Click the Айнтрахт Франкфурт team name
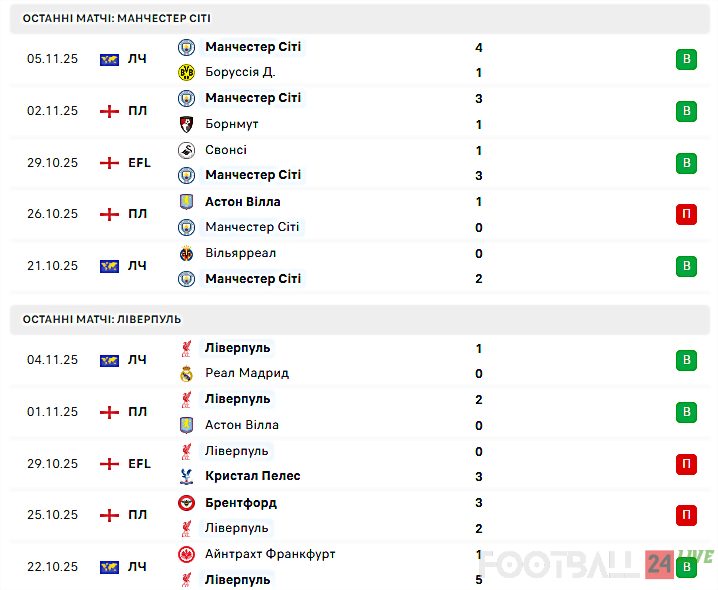 pyautogui.click(x=270, y=554)
